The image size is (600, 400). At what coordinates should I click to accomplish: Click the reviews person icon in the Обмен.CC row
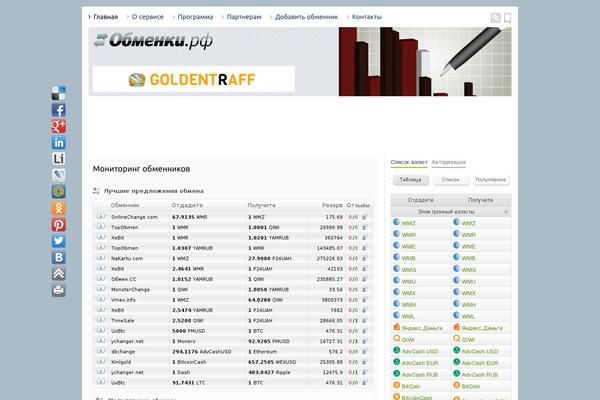coord(364,279)
